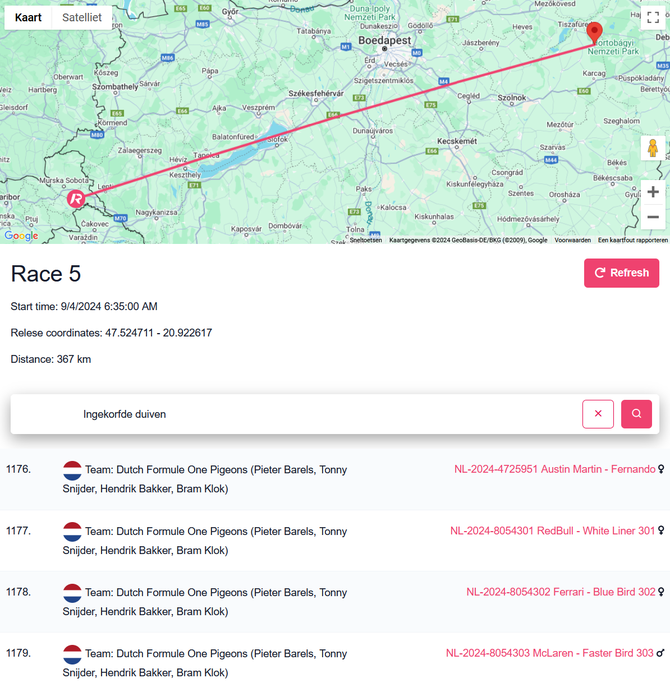
Task: Click Dutch flag in row 1179
Action: [72, 654]
